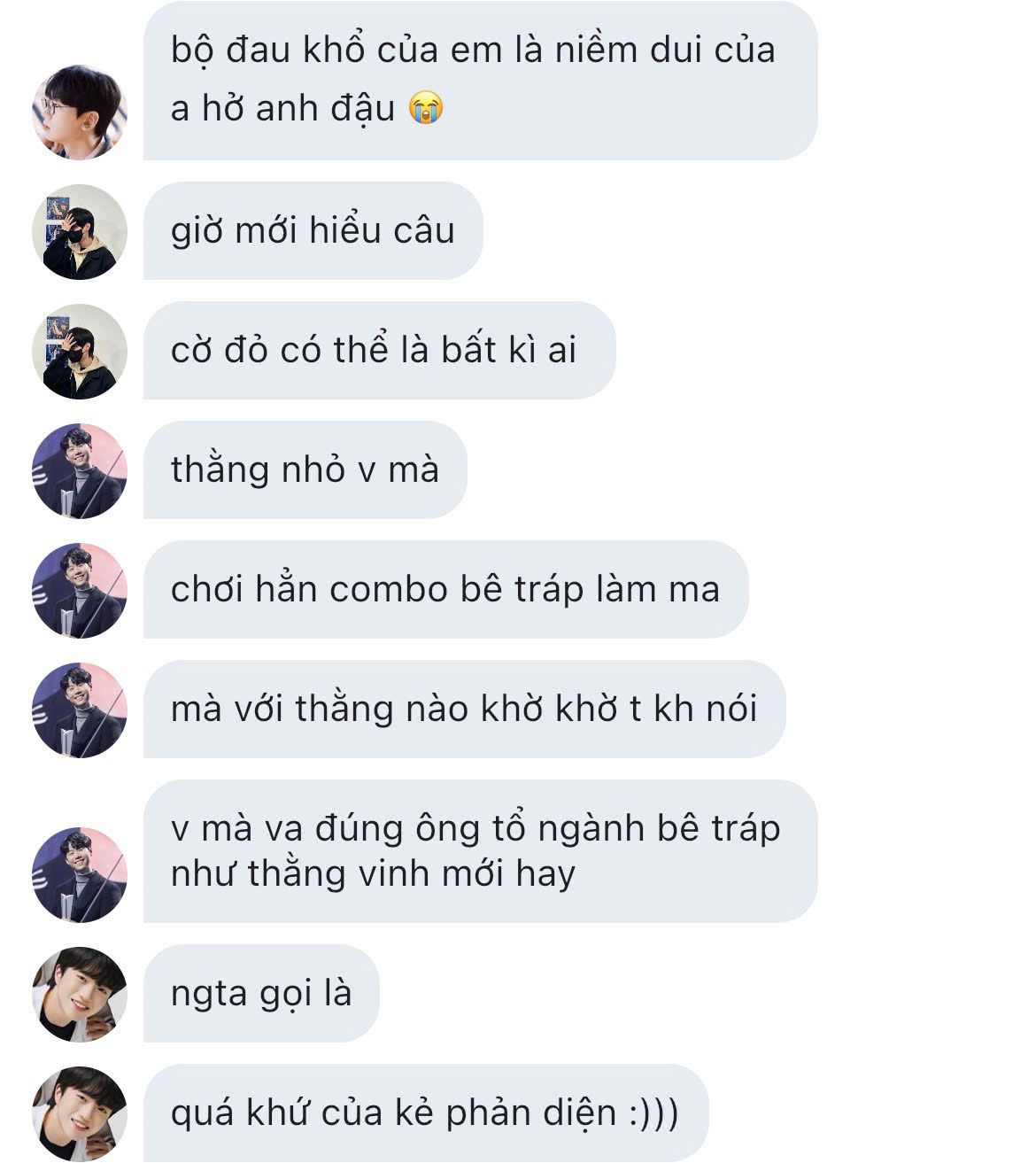This screenshot has width=1036, height=1171.
Task: Select message bubble 'giờ mới hiểu câu'
Action: pyautogui.click(x=313, y=231)
